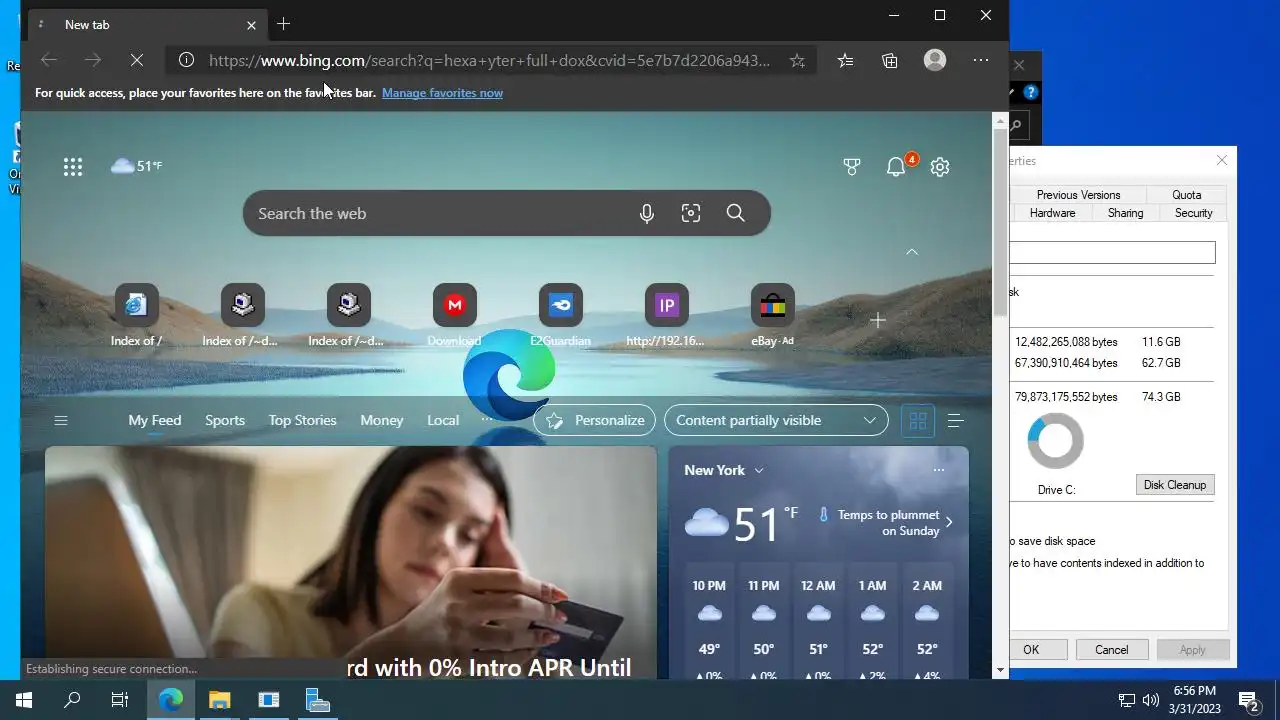1280x720 pixels.
Task: Select Money feed tab
Action: pyautogui.click(x=382, y=420)
